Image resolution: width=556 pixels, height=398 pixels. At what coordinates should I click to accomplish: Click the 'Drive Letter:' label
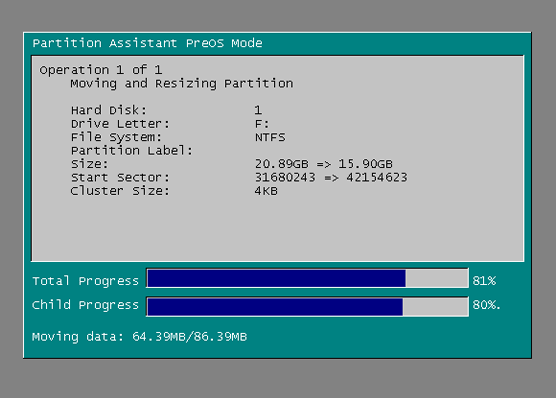pyautogui.click(x=120, y=124)
